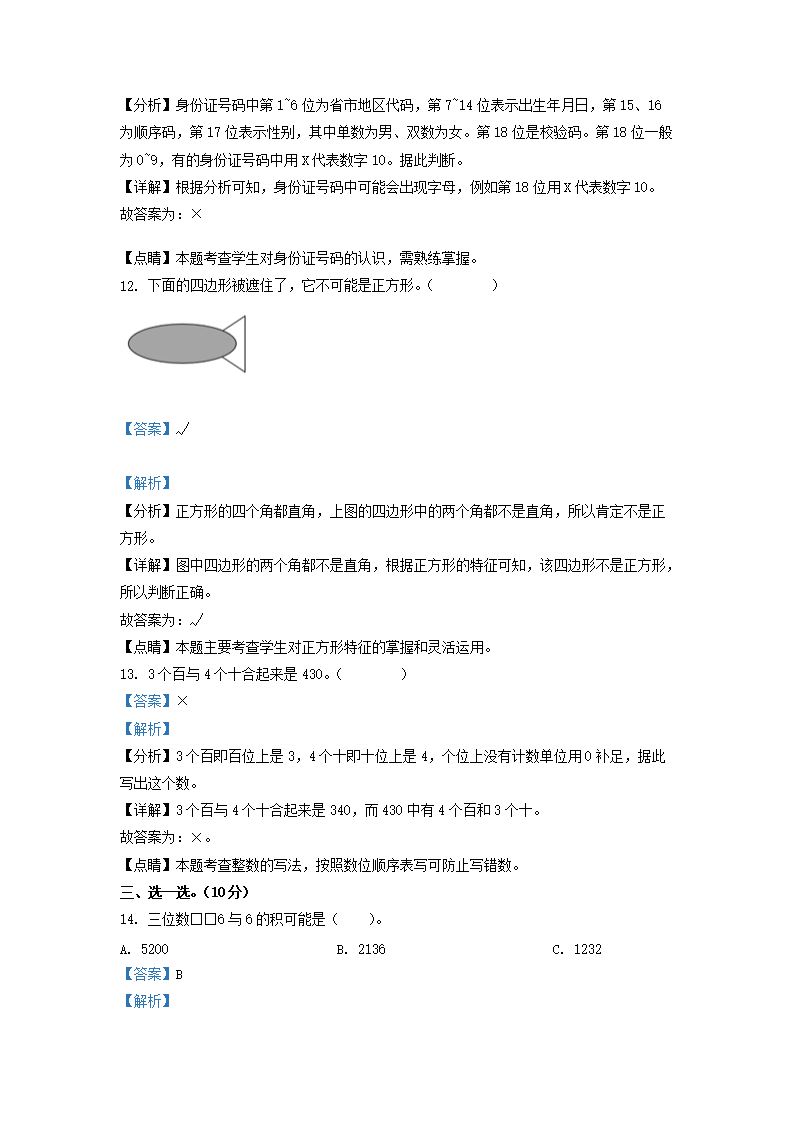The height and width of the screenshot is (1123, 794).
Task: Click the check mark after question 12 答案
Action: [x=183, y=429]
